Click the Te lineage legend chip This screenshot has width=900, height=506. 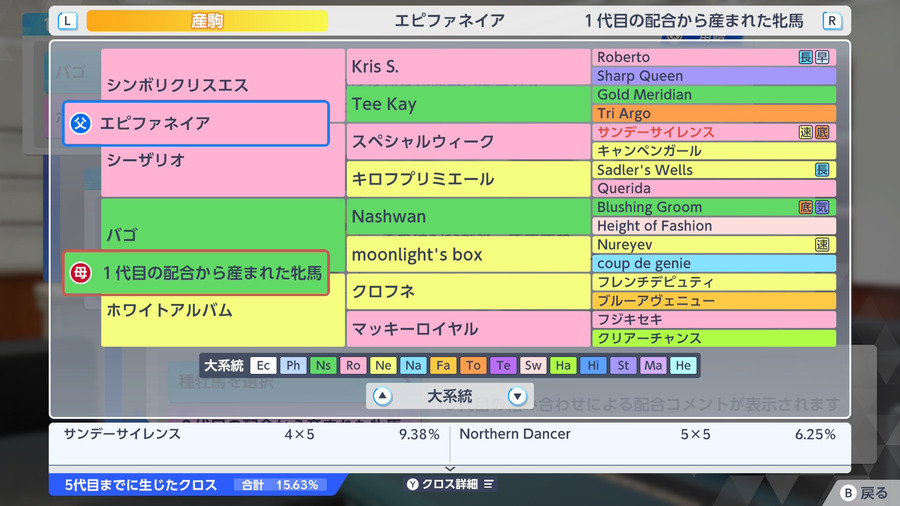point(503,365)
